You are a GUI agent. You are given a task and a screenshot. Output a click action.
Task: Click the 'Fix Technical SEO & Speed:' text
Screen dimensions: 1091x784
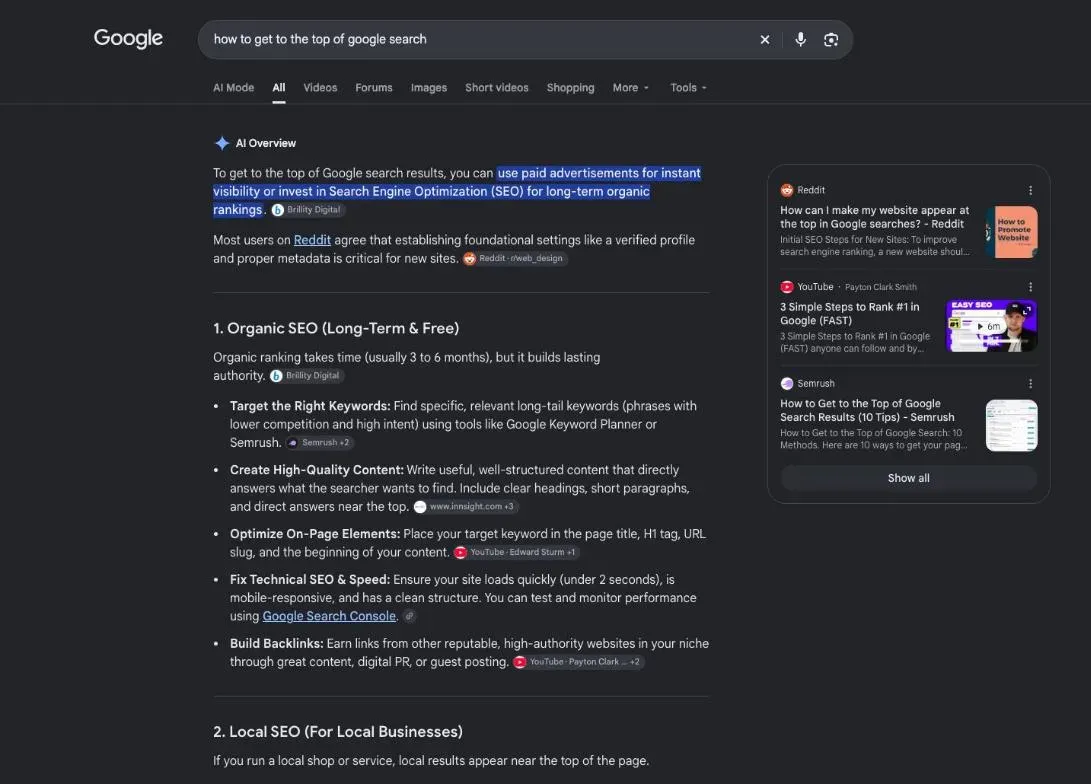click(x=310, y=579)
